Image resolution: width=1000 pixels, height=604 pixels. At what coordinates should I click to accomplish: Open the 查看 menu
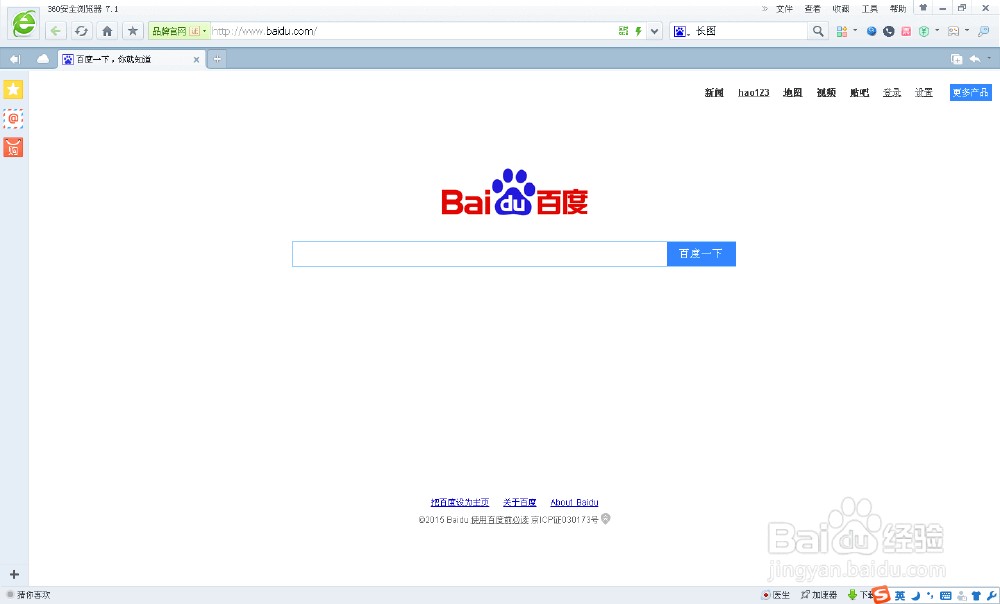tap(812, 9)
